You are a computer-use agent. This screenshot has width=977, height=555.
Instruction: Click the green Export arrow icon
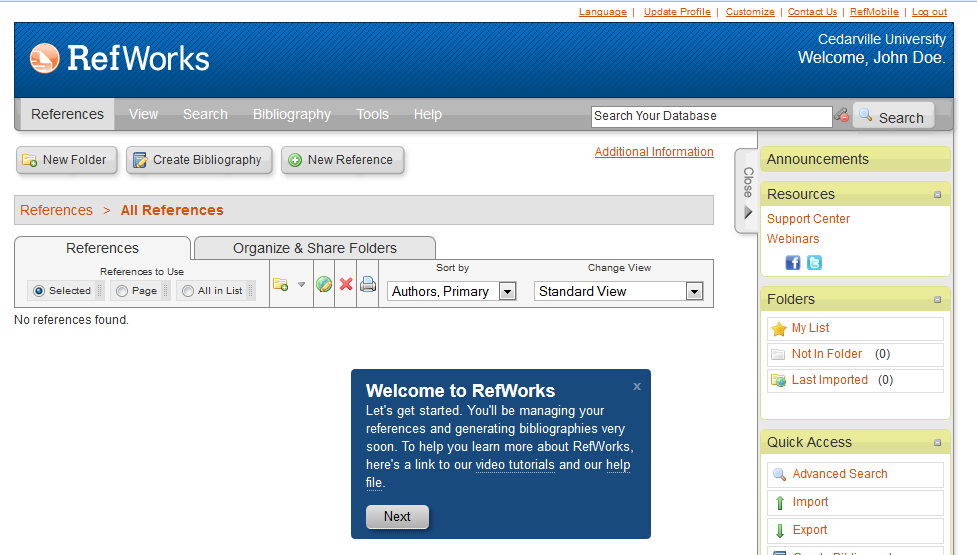coord(779,531)
